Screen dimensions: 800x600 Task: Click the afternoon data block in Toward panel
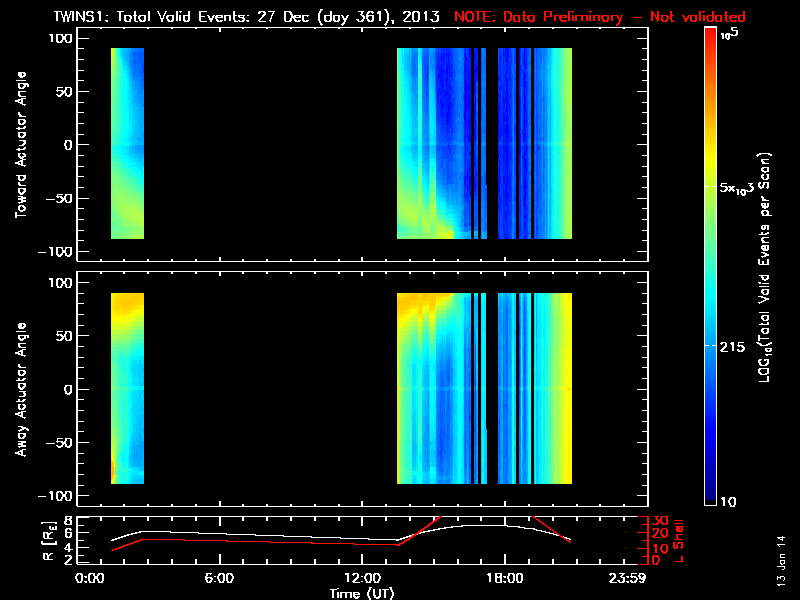(484, 144)
